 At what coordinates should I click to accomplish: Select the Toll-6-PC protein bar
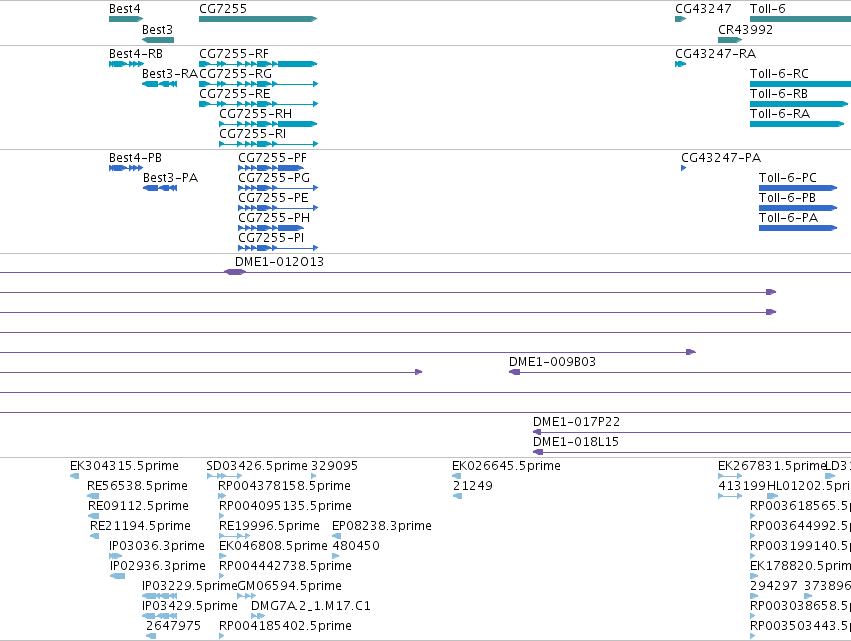click(798, 188)
